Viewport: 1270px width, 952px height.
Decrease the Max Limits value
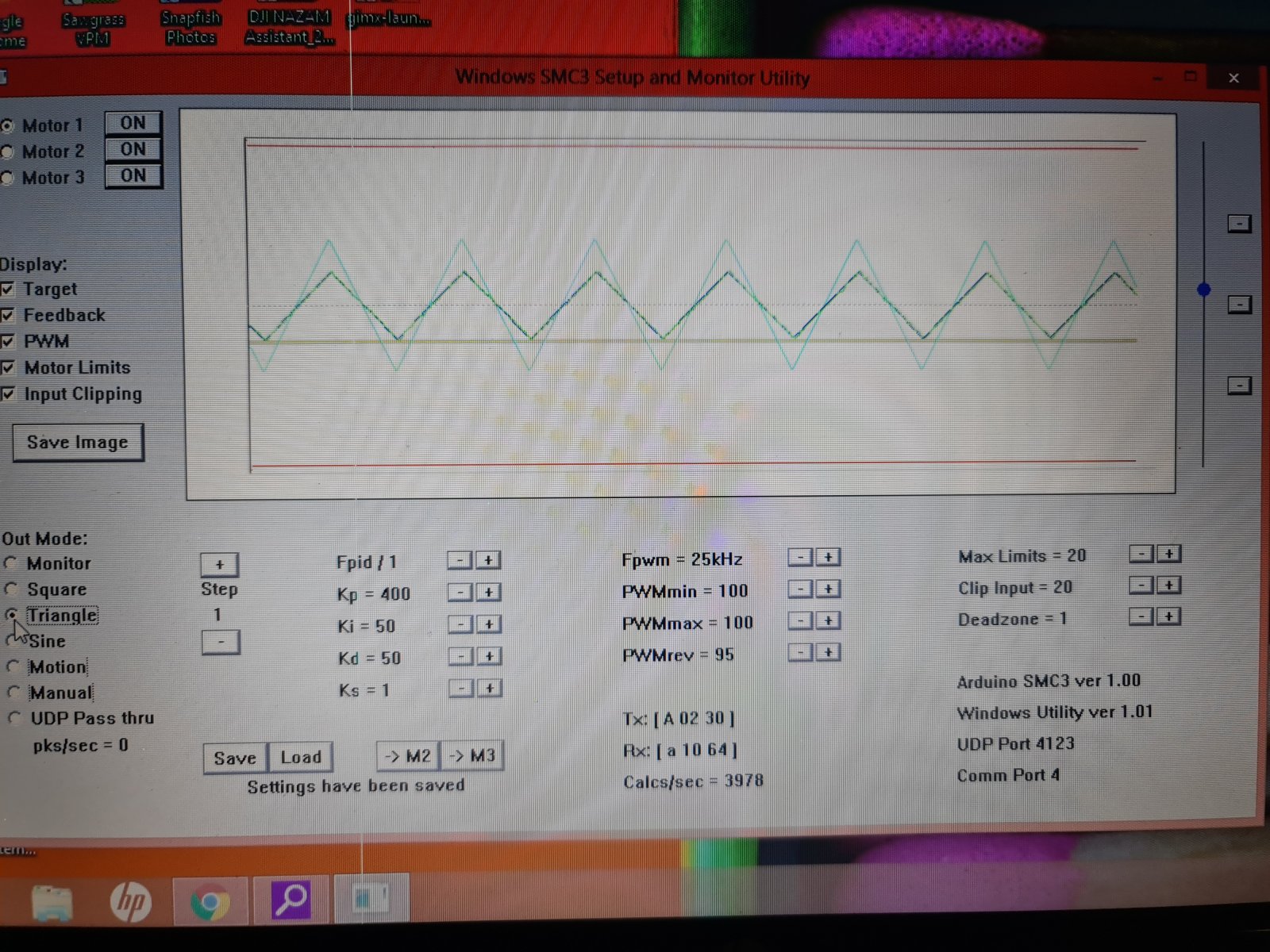click(x=1141, y=554)
